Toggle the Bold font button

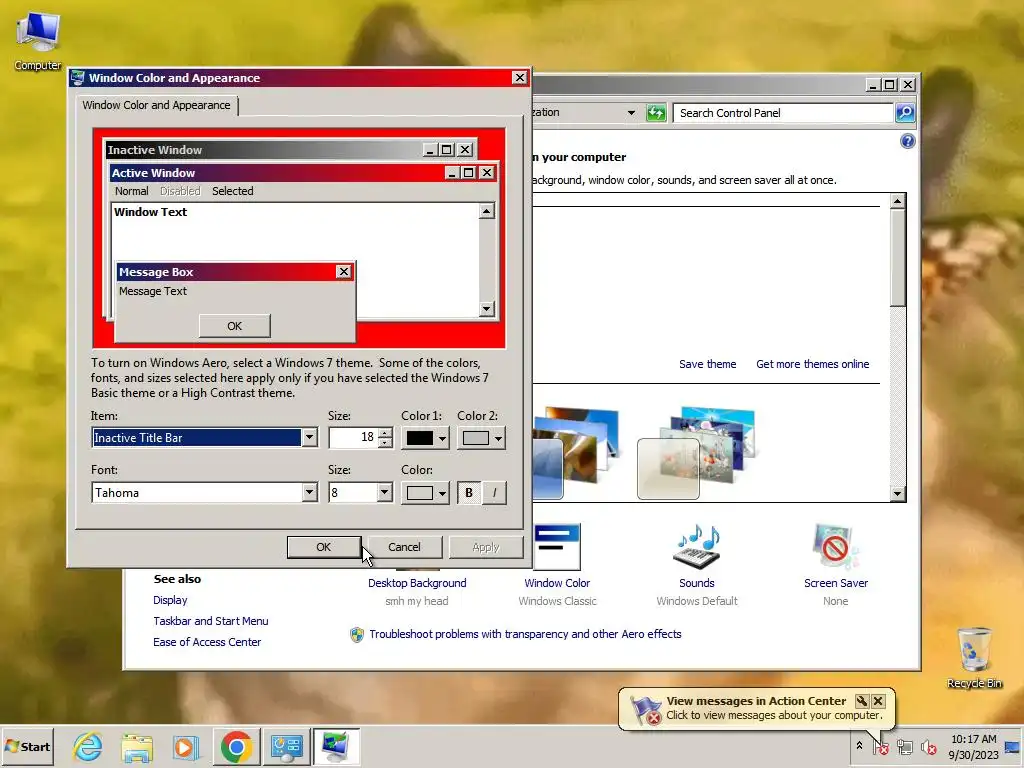coord(469,492)
